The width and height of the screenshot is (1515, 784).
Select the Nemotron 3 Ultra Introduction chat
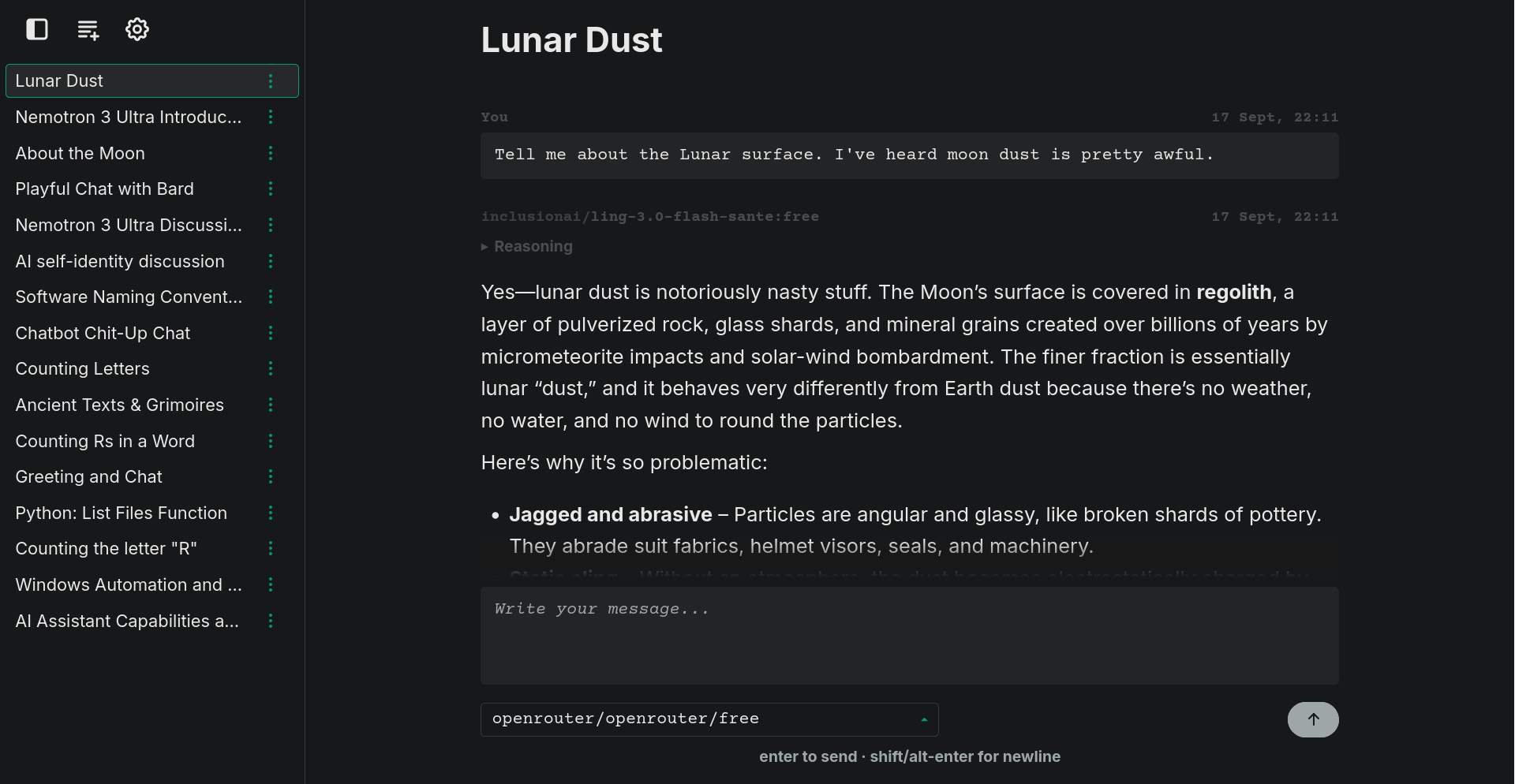(129, 118)
